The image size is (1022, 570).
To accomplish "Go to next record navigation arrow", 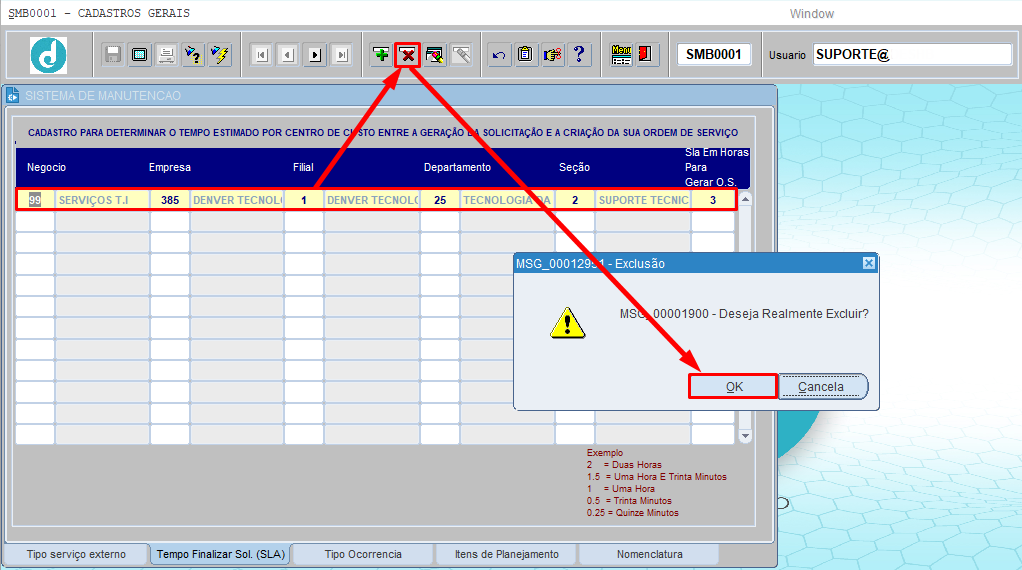I will [315, 55].
